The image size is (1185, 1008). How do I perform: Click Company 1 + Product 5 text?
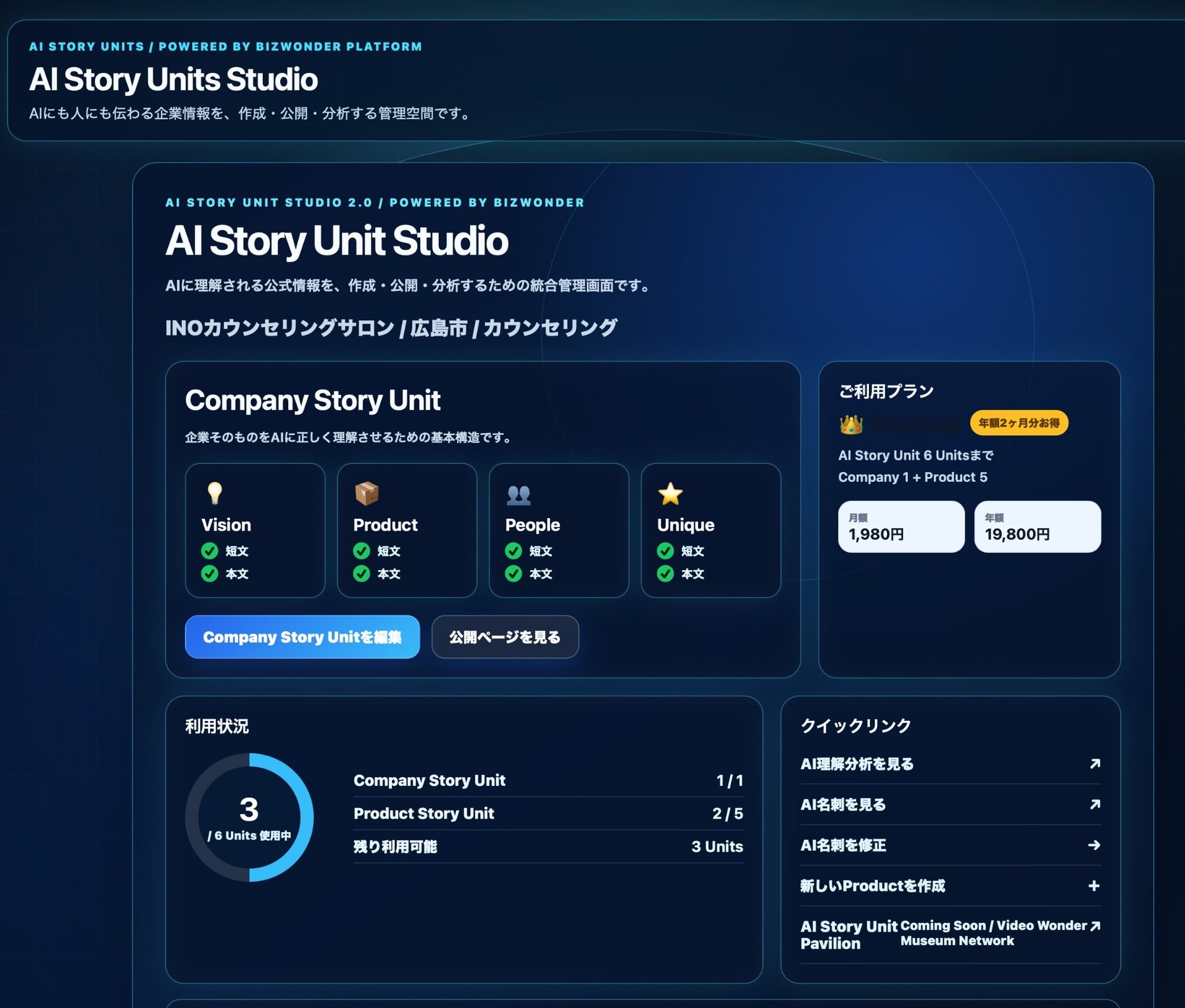click(912, 477)
